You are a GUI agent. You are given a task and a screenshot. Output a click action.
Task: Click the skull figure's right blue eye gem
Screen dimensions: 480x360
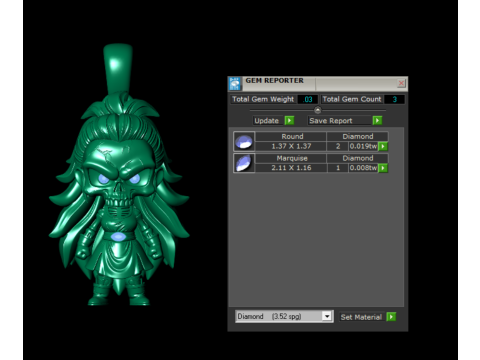(x=134, y=179)
